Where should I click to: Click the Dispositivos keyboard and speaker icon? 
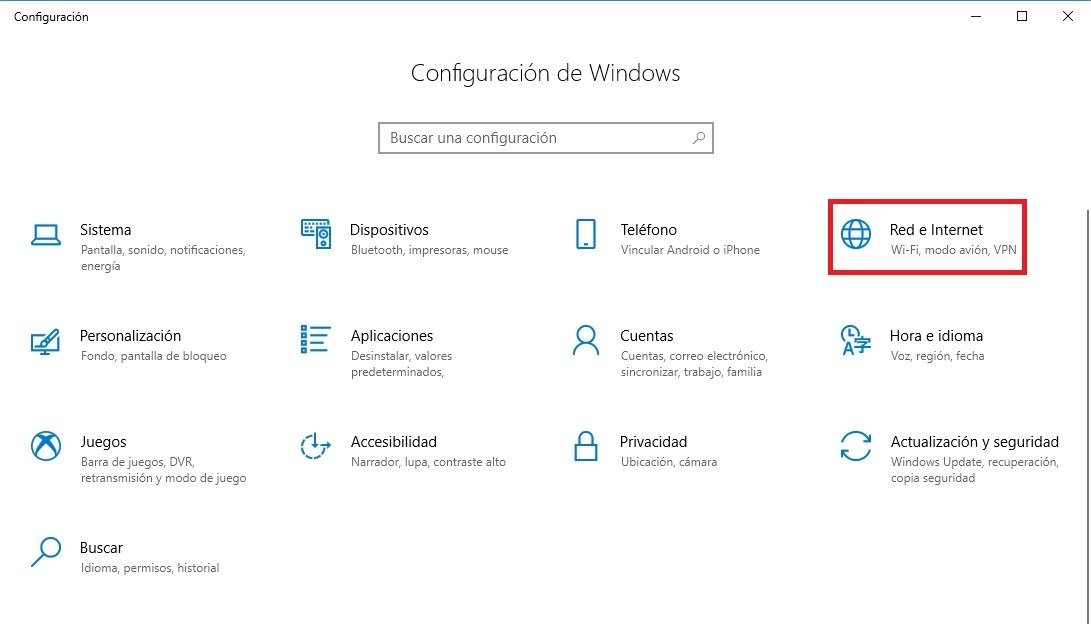click(x=315, y=234)
